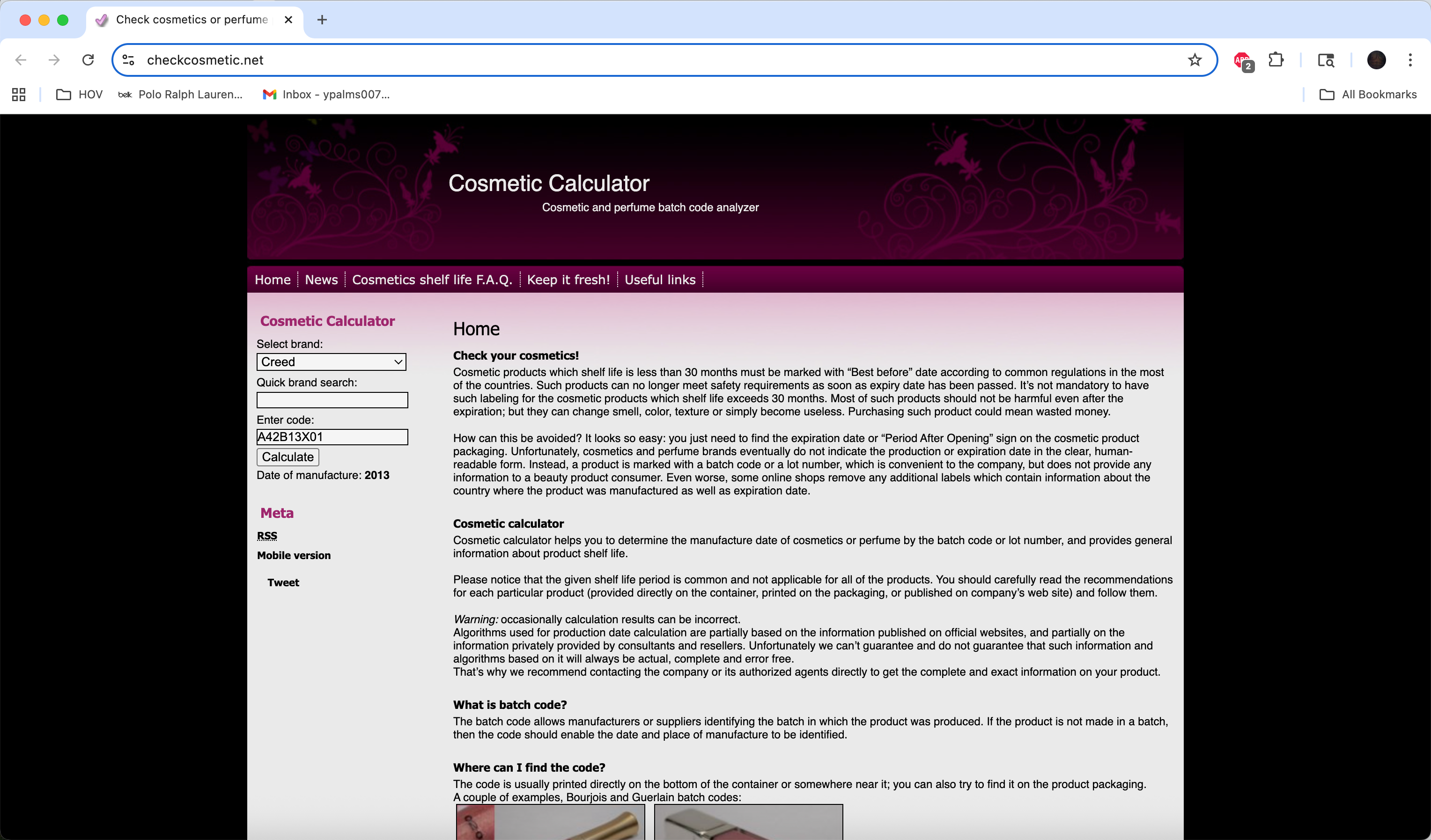Open the Extensions puzzle-piece icon

[x=1276, y=59]
